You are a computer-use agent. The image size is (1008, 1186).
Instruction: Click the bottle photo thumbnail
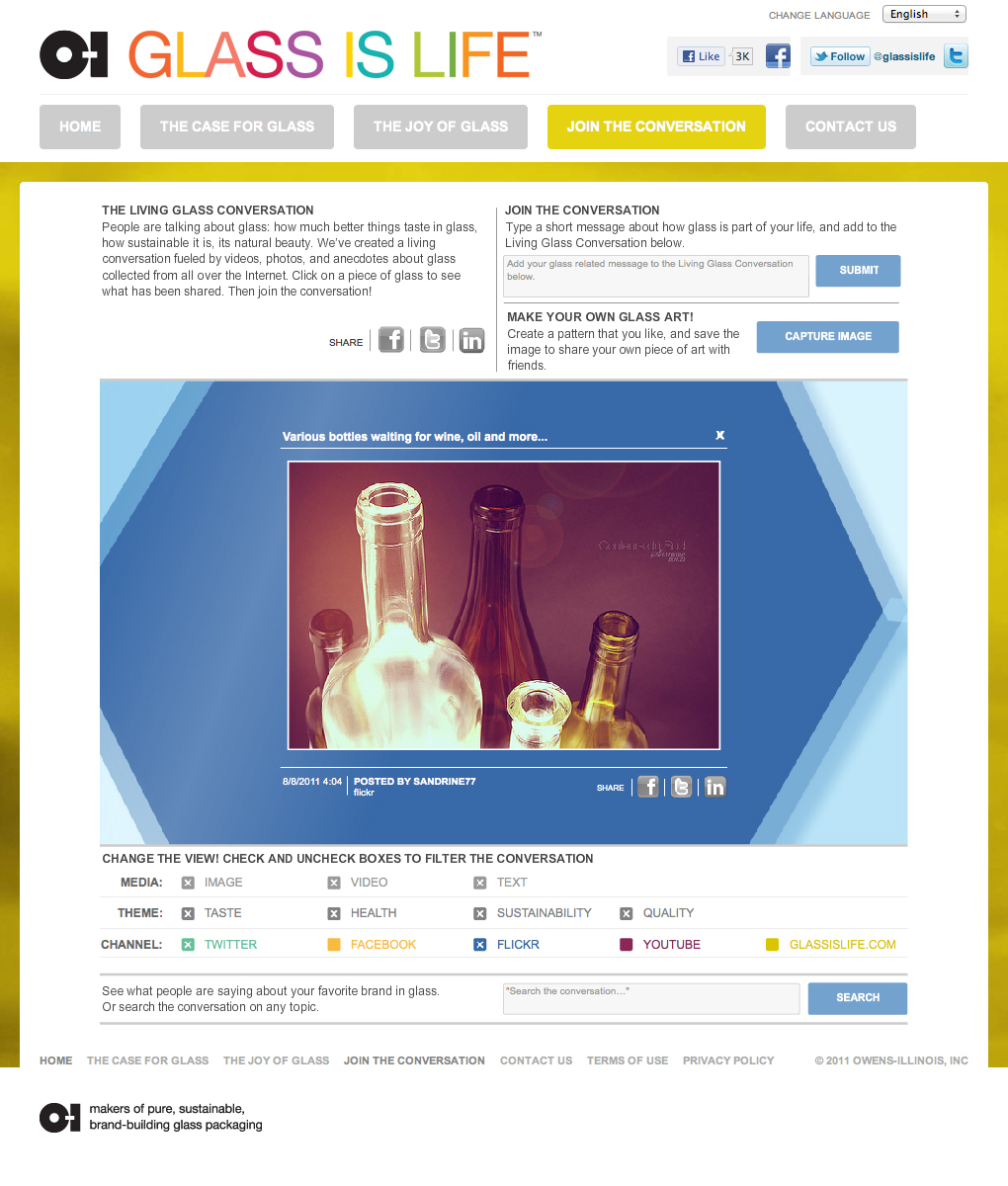(x=504, y=605)
